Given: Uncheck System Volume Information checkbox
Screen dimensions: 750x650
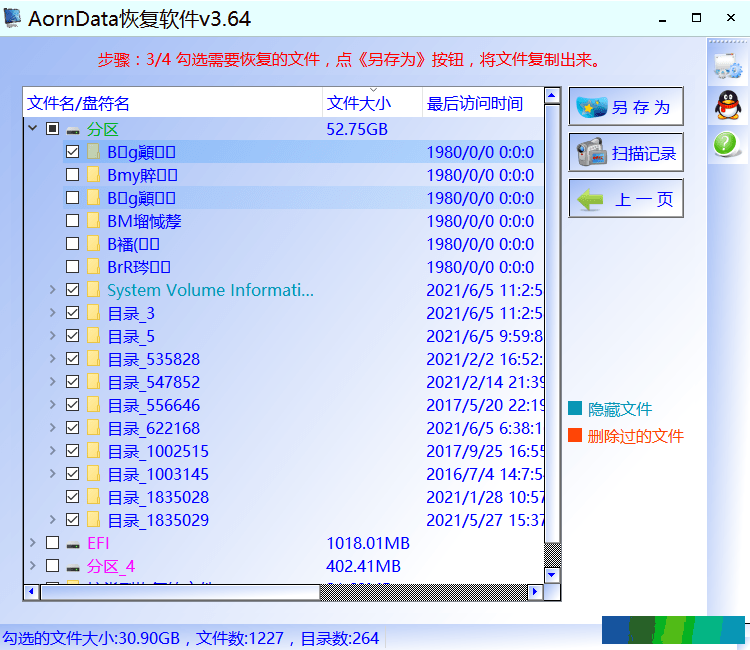Looking at the screenshot, I should 72,289.
